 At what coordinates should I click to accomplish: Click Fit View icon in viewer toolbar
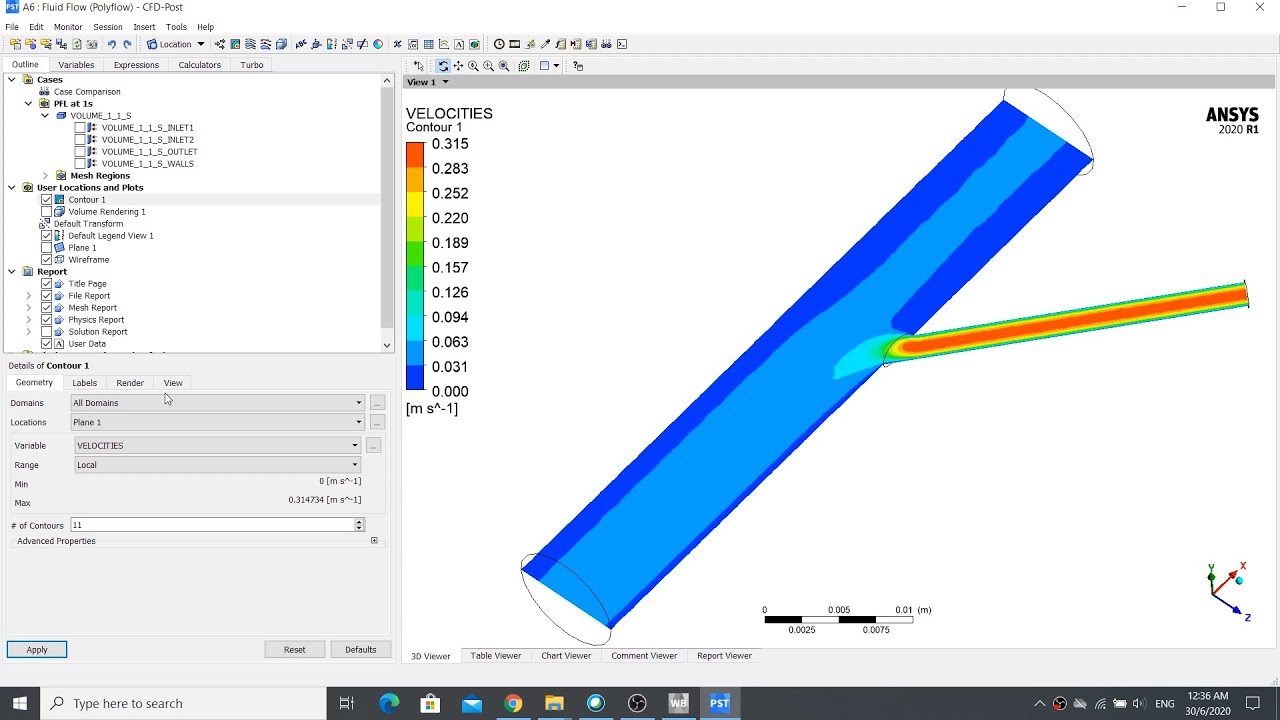(504, 66)
